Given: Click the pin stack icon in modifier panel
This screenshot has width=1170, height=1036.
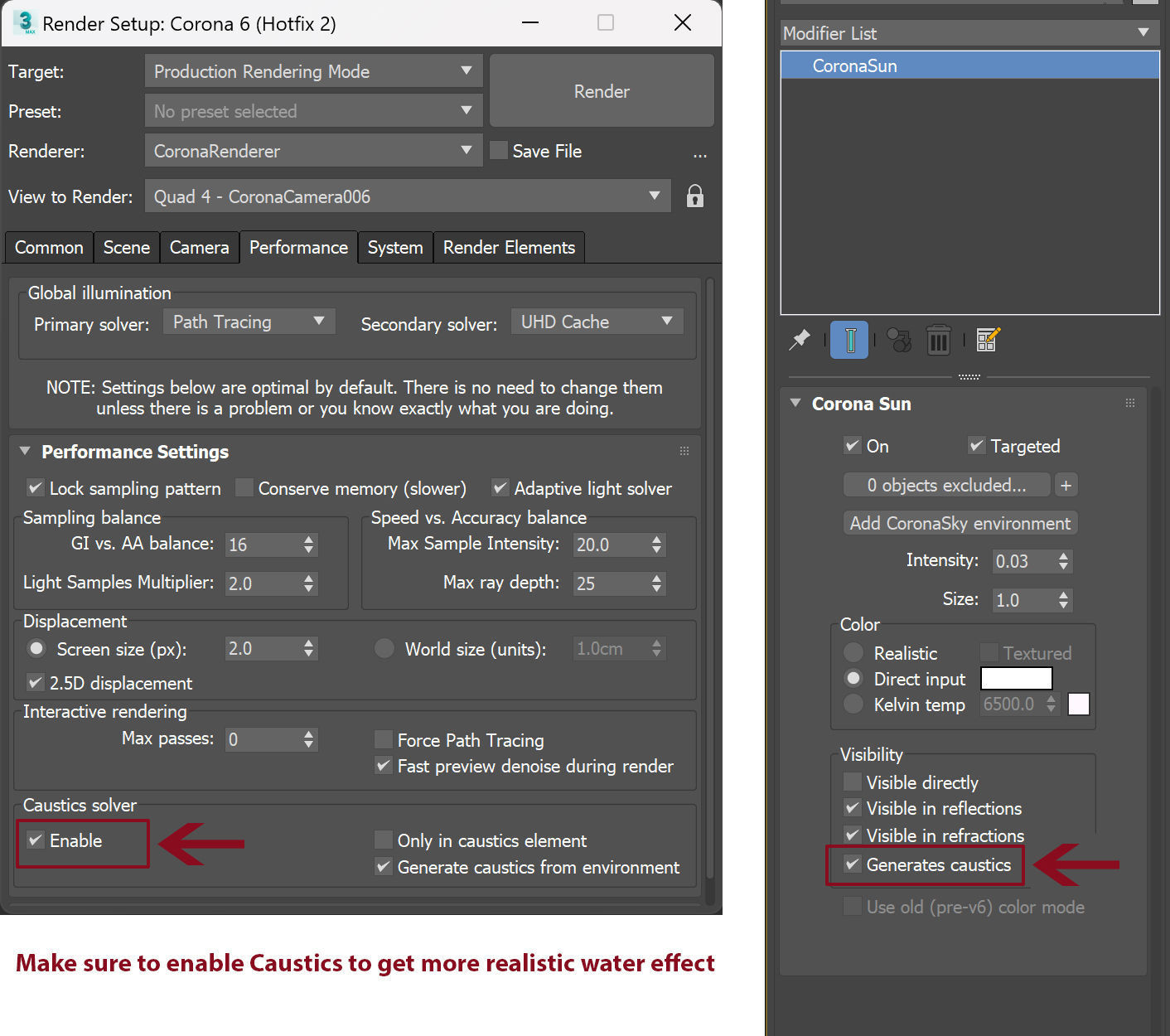Looking at the screenshot, I should pos(800,340).
